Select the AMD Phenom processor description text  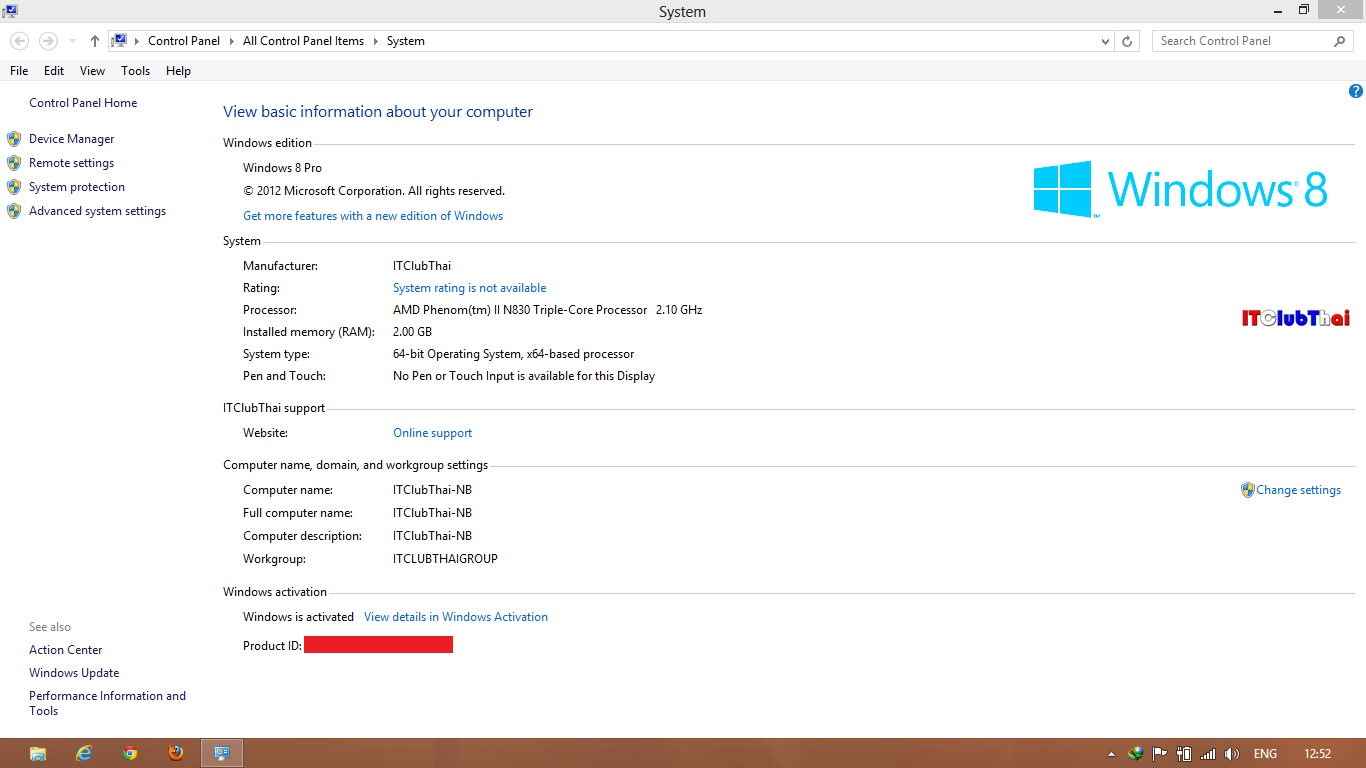[548, 310]
